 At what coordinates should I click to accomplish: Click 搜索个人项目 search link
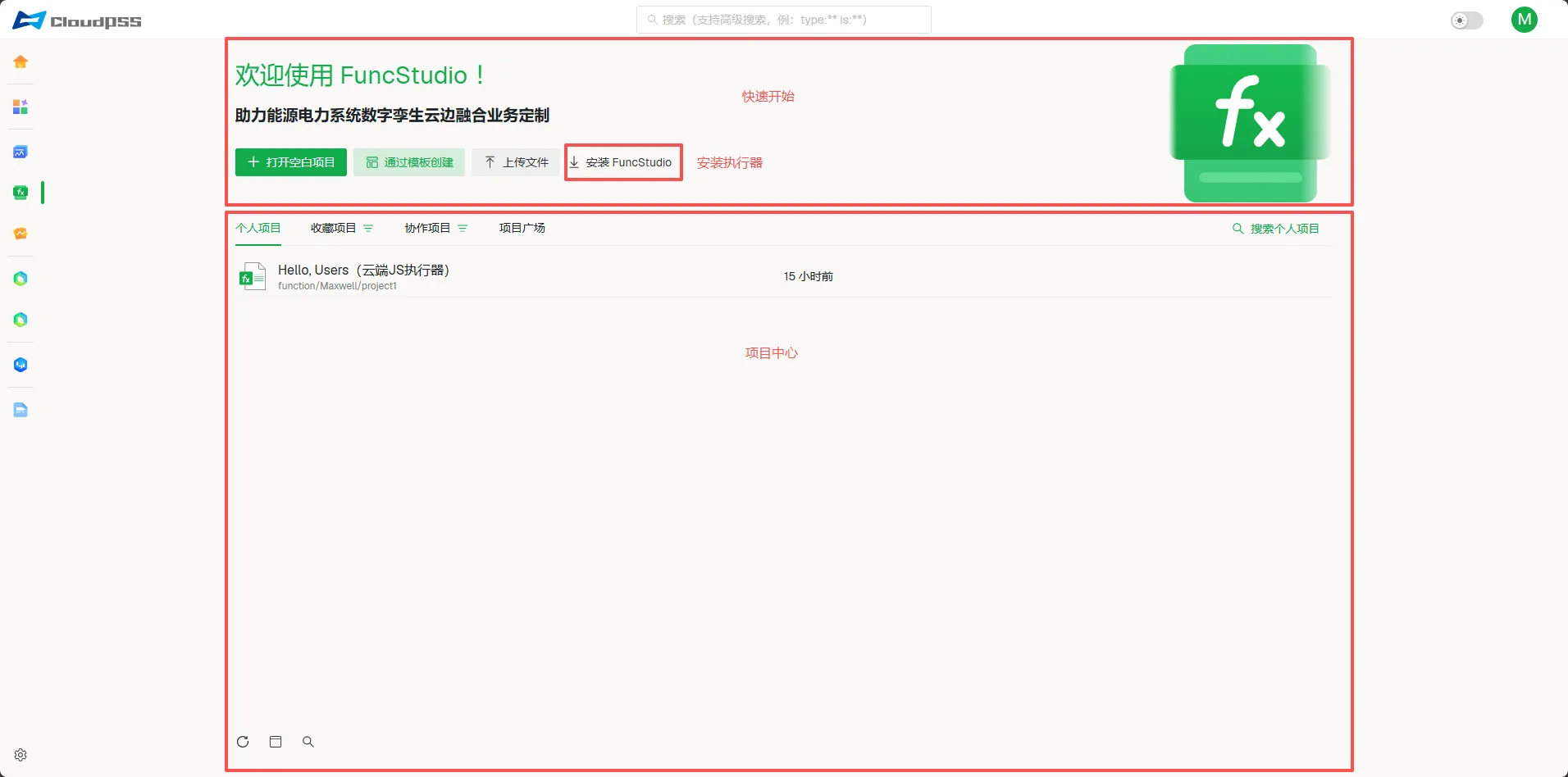[1276, 229]
